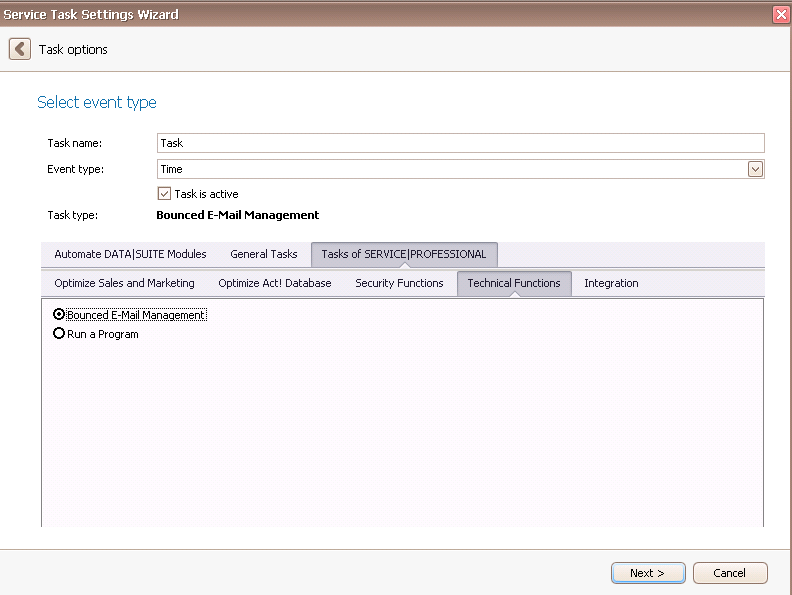Click the Task options title text

click(73, 49)
